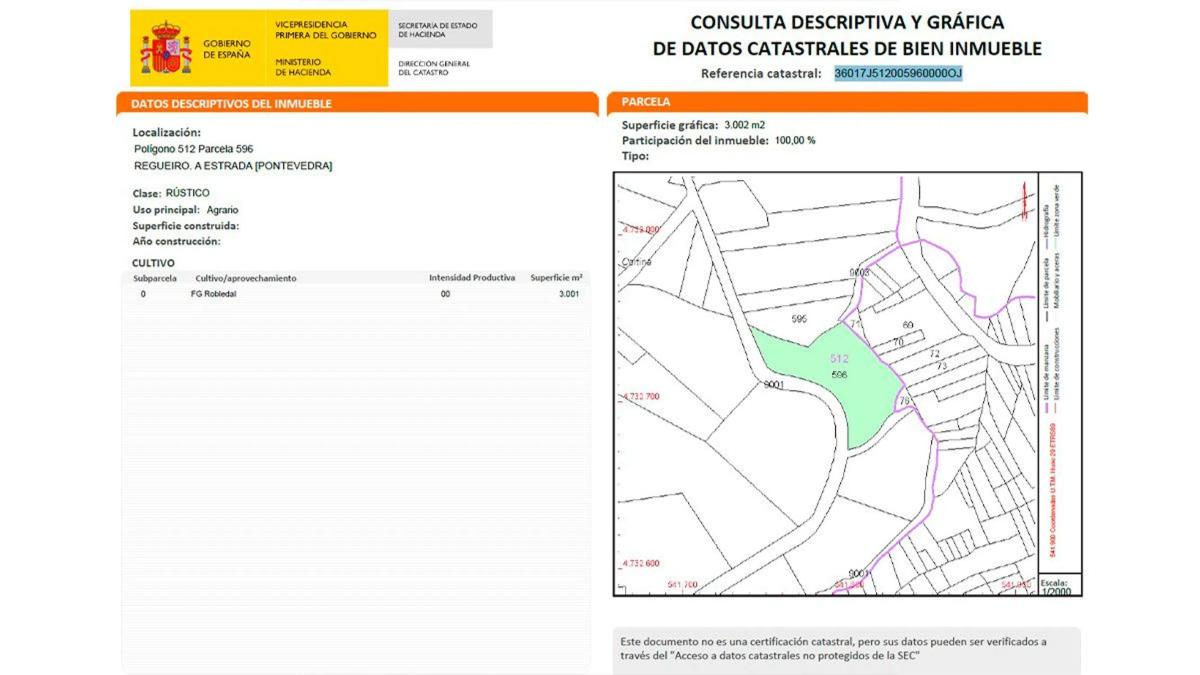Click the Gobierno de España logo text
This screenshot has height=675, width=1200.
tap(226, 49)
